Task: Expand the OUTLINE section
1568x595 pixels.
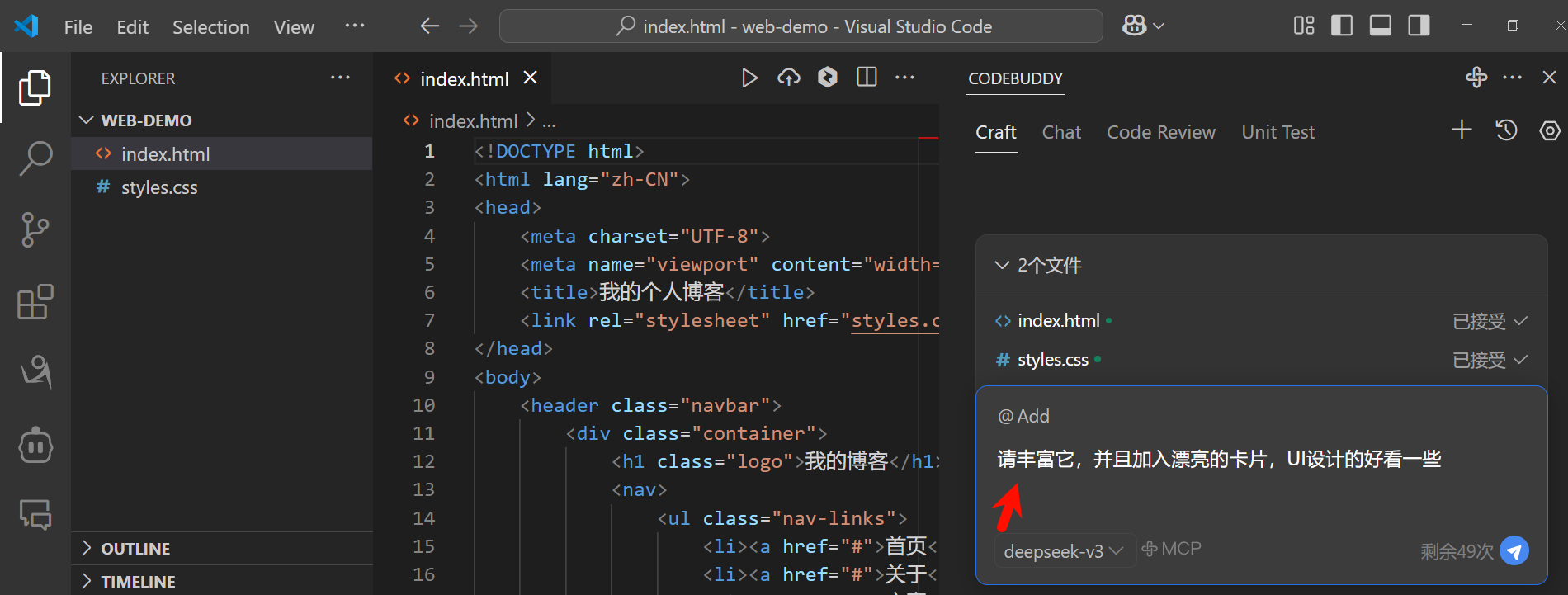Action: tap(135, 549)
